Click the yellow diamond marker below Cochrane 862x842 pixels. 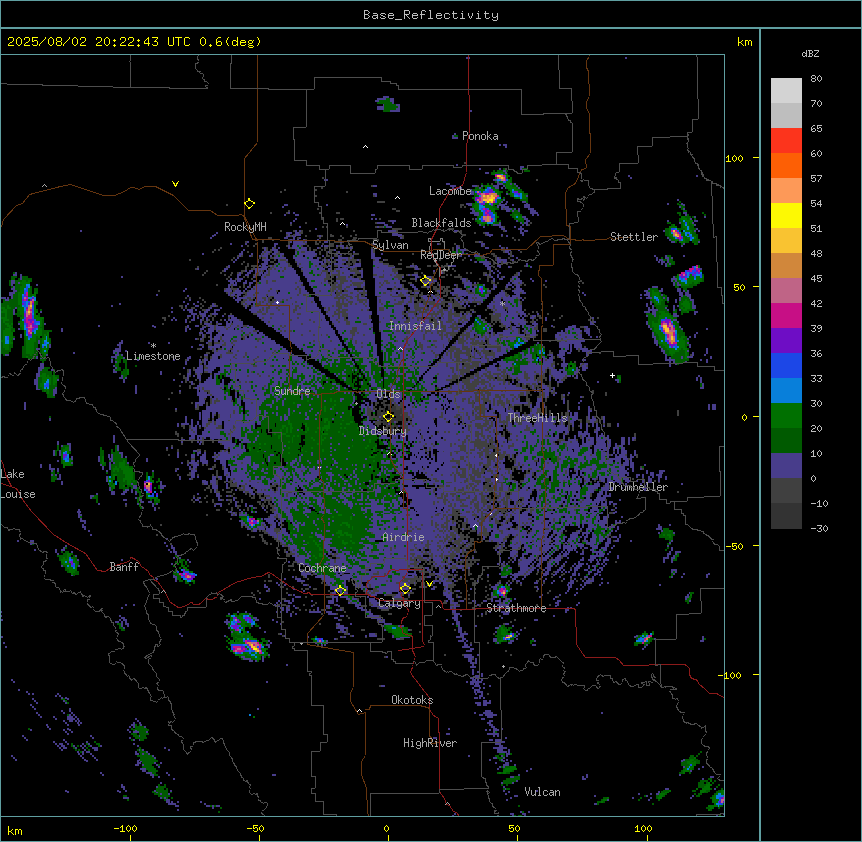pos(340,591)
